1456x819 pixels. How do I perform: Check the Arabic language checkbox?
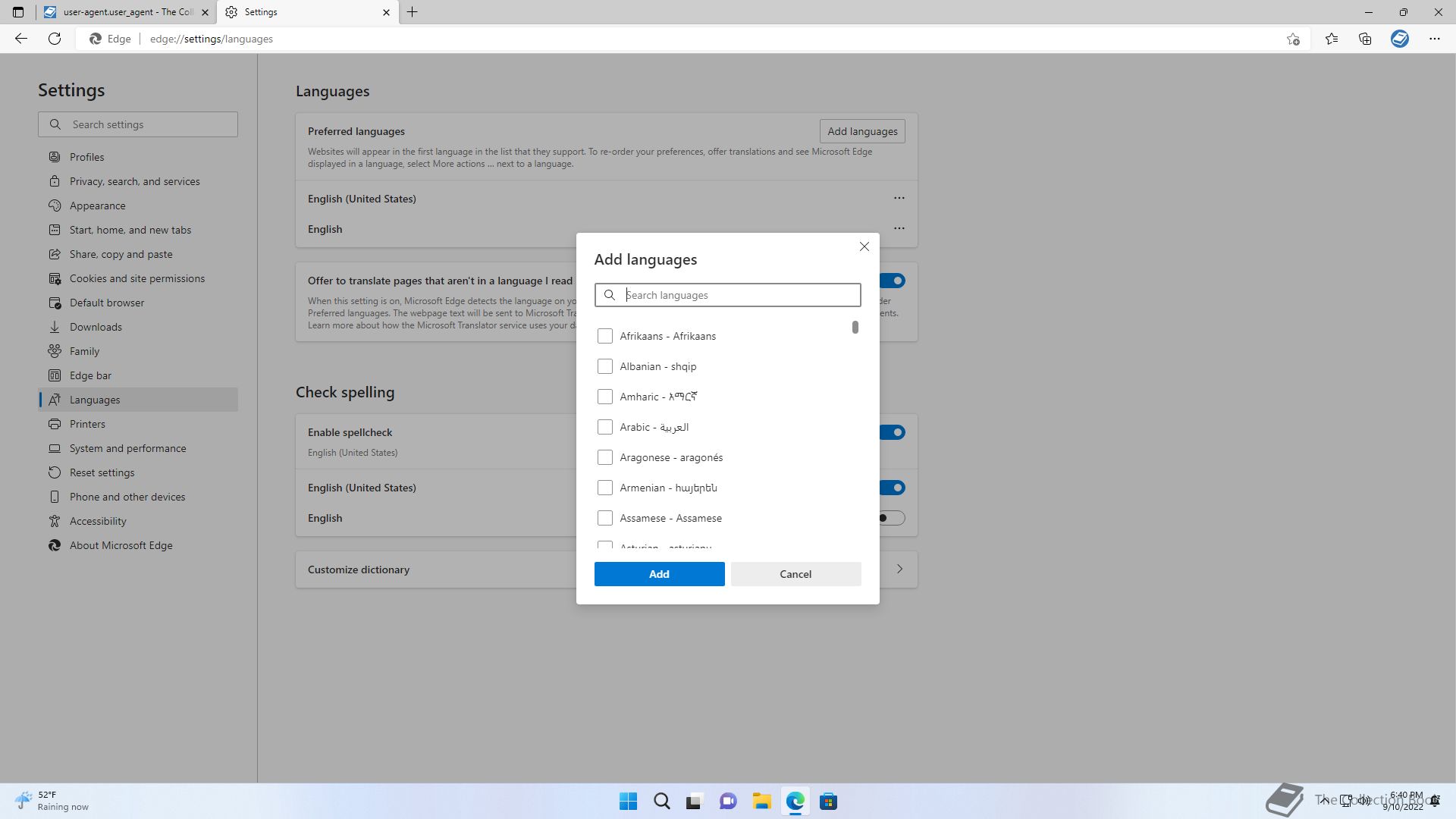pyautogui.click(x=604, y=427)
